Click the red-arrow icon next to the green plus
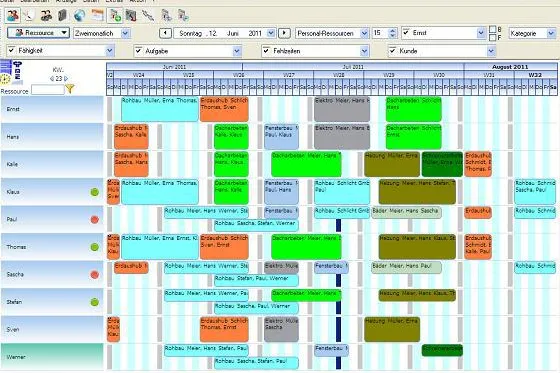Screen dimensions: 560x373 point(131,15)
